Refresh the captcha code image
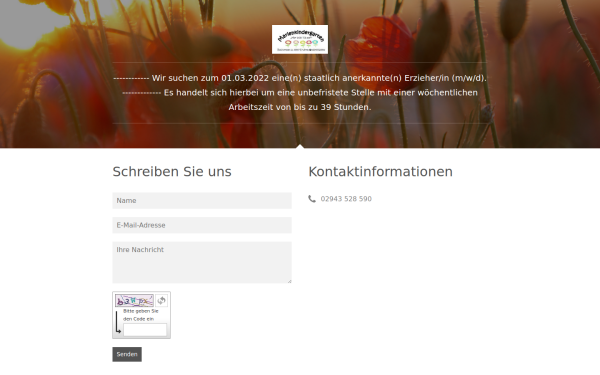This screenshot has width=600, height=375. click(161, 300)
